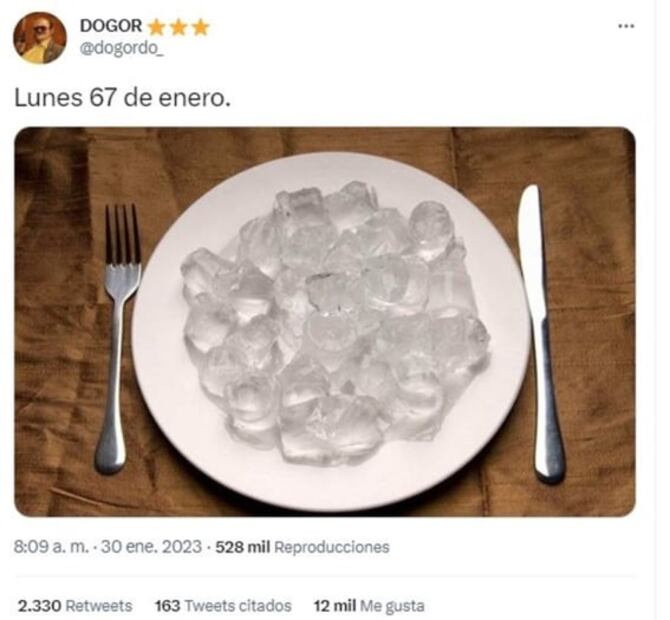Click the knife in the photo
The height and width of the screenshot is (620, 670).
click(541, 333)
